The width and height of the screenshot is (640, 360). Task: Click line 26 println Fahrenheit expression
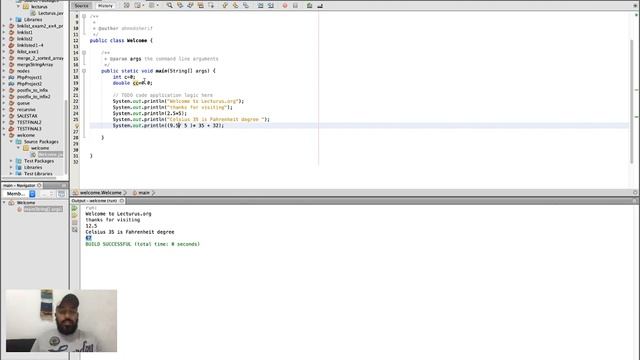[x=168, y=126]
